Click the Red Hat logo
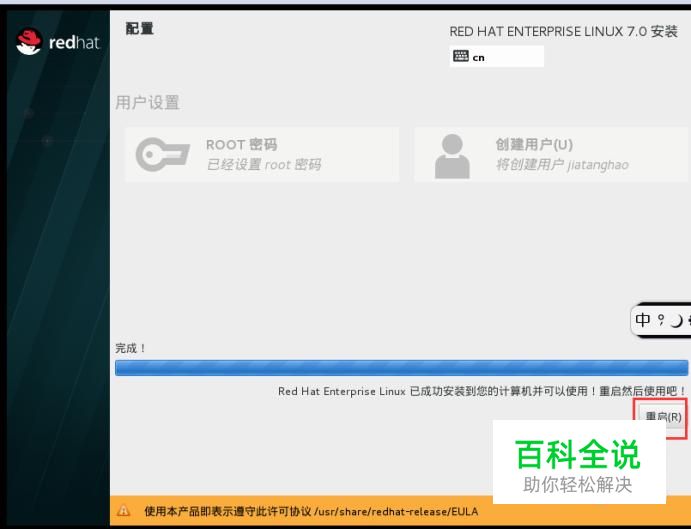The image size is (691, 529). coord(58,42)
